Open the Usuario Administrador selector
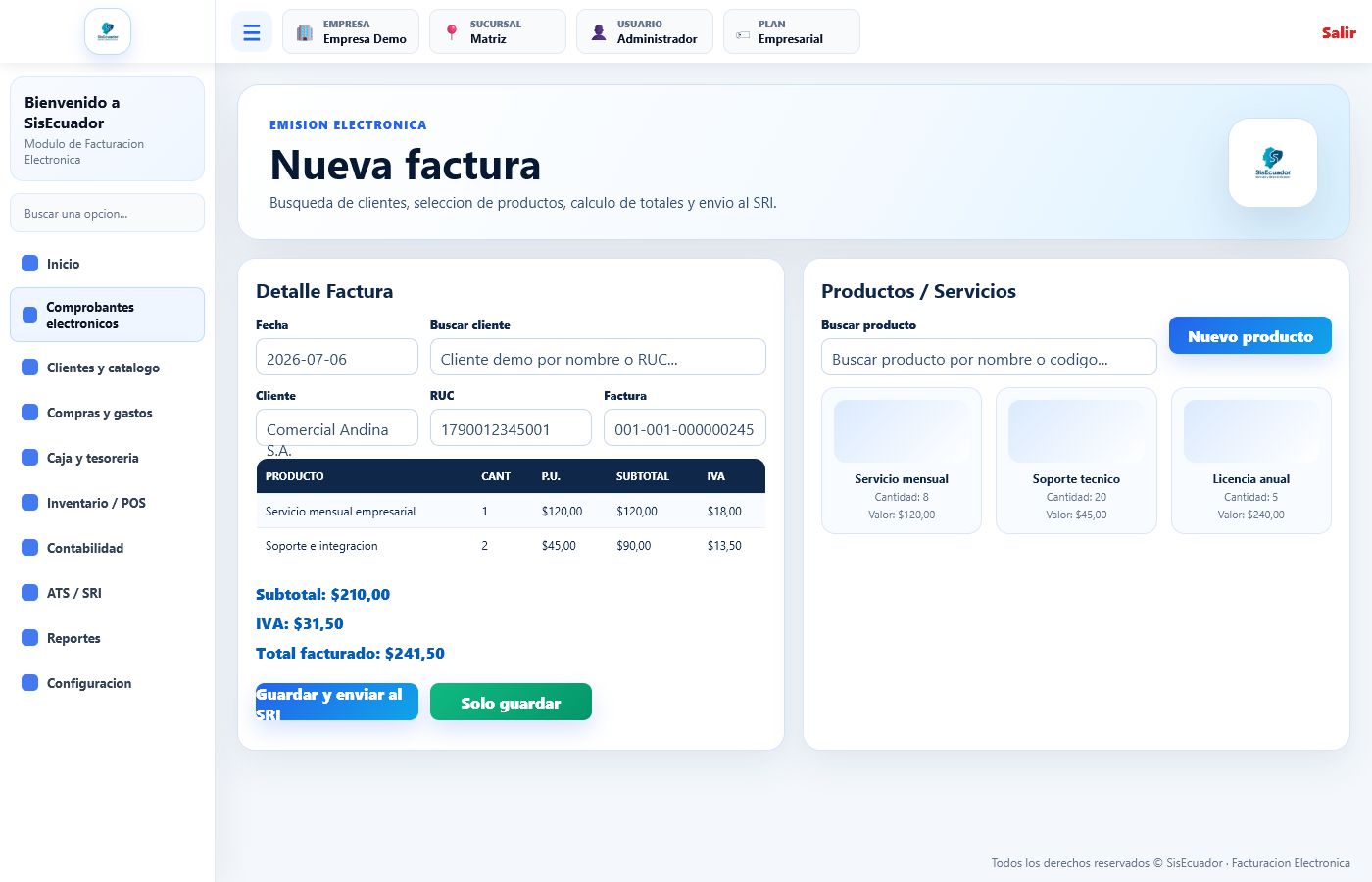Screen dimensions: 1372x882 point(645,31)
